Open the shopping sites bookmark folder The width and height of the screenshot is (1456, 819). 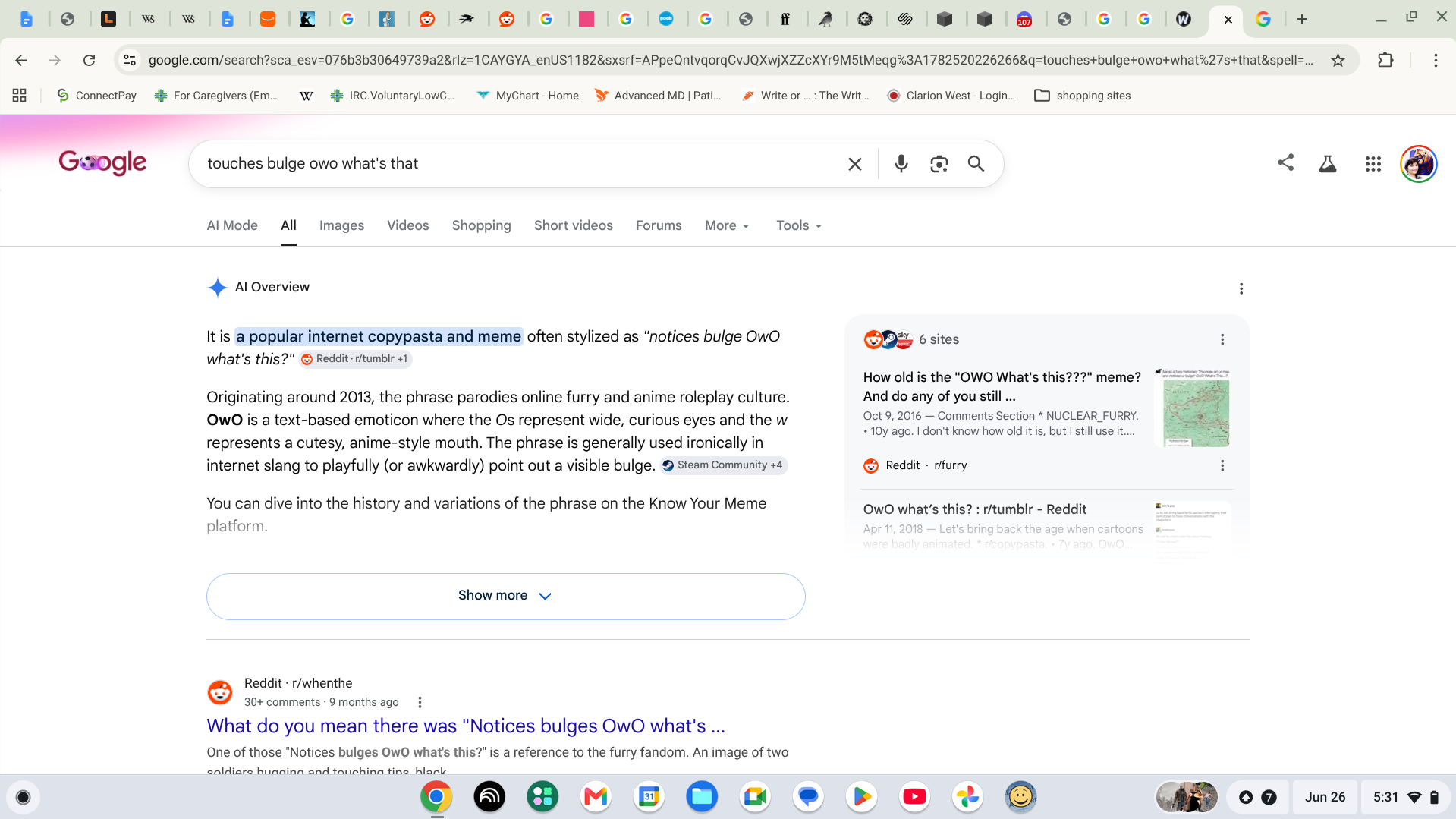click(1083, 96)
